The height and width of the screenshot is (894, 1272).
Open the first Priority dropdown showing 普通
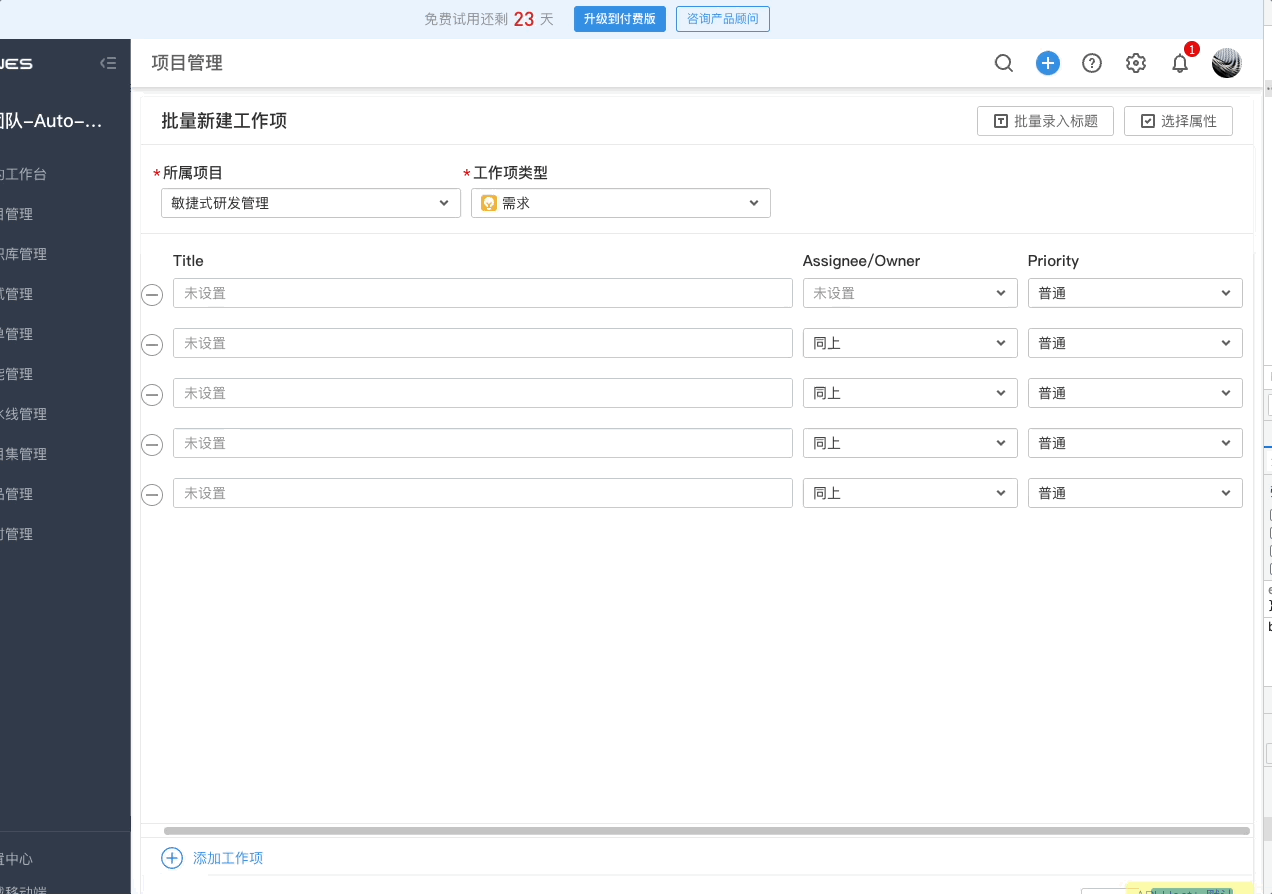tap(1134, 292)
